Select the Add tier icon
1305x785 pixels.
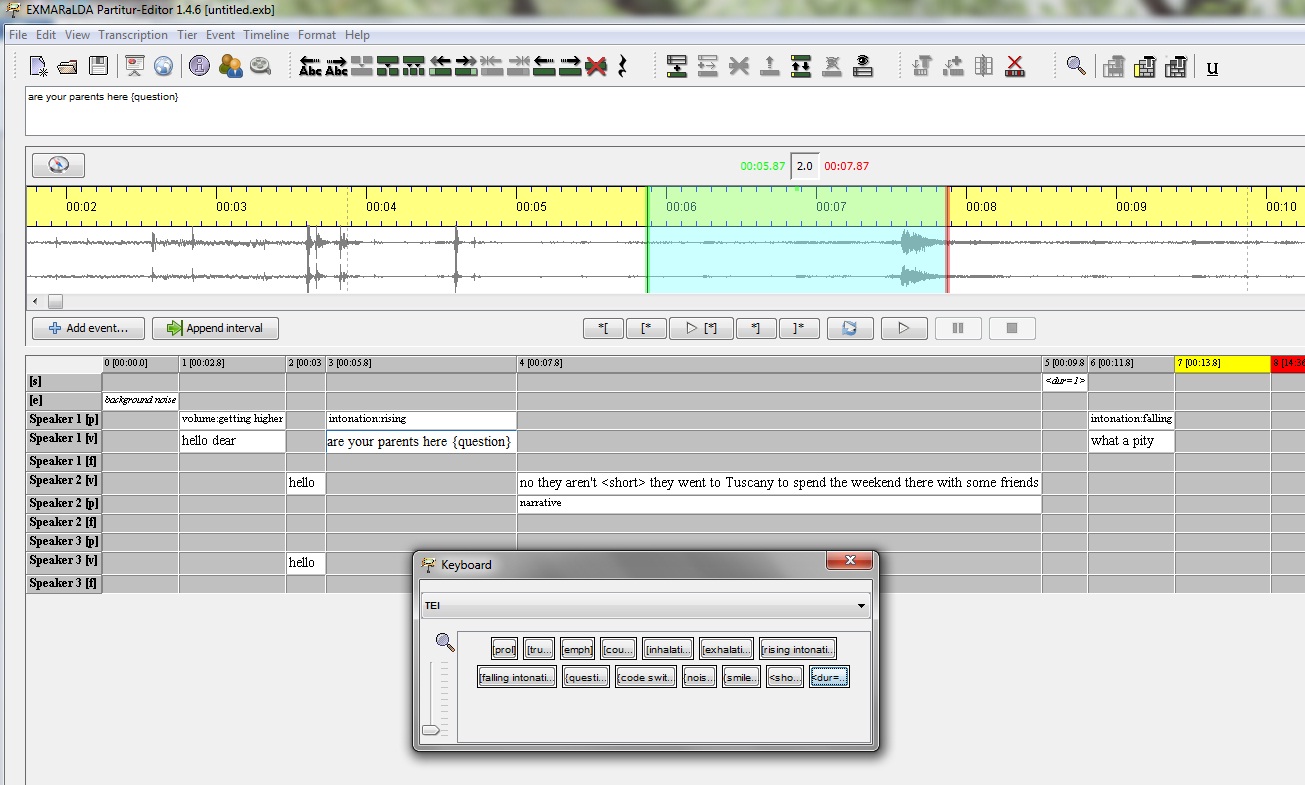pos(677,67)
